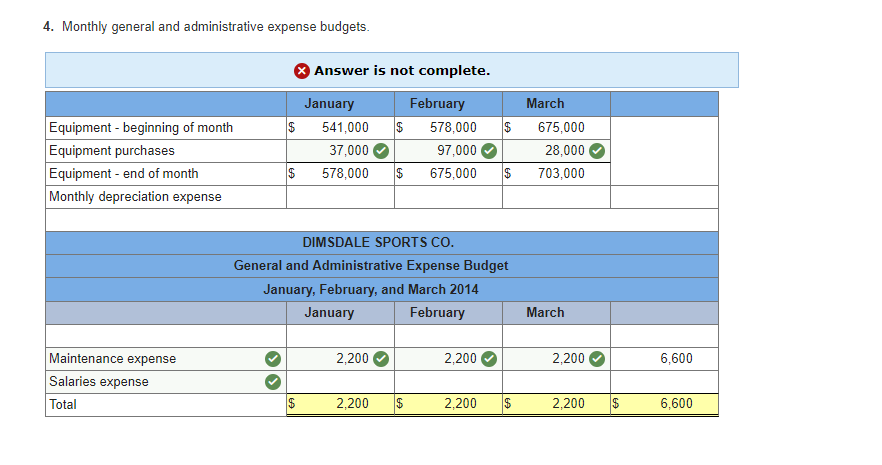Click March end of month value 703,000
Image resolution: width=882 pixels, height=465 pixels.
coord(561,174)
